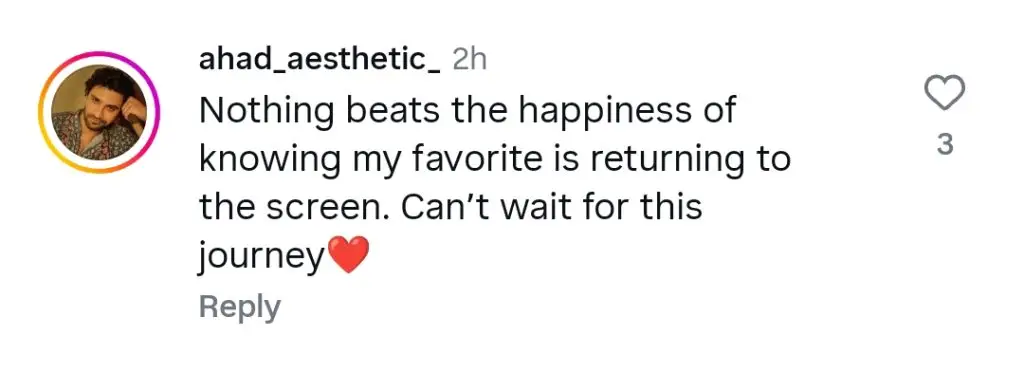Select the line 'Nothing beats the happiness of'
This screenshot has width=1024, height=392.
468,111
